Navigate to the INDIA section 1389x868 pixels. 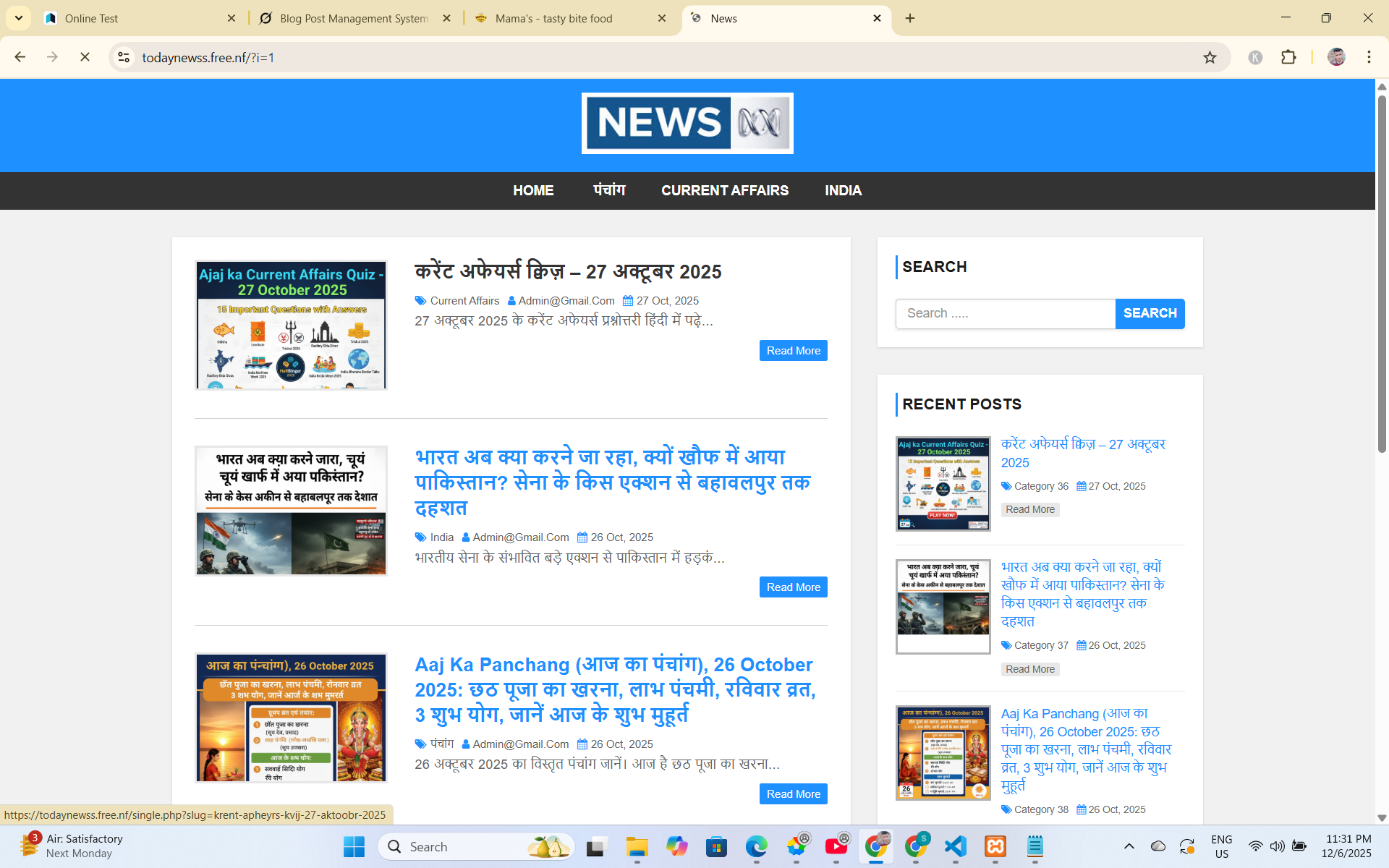843,190
